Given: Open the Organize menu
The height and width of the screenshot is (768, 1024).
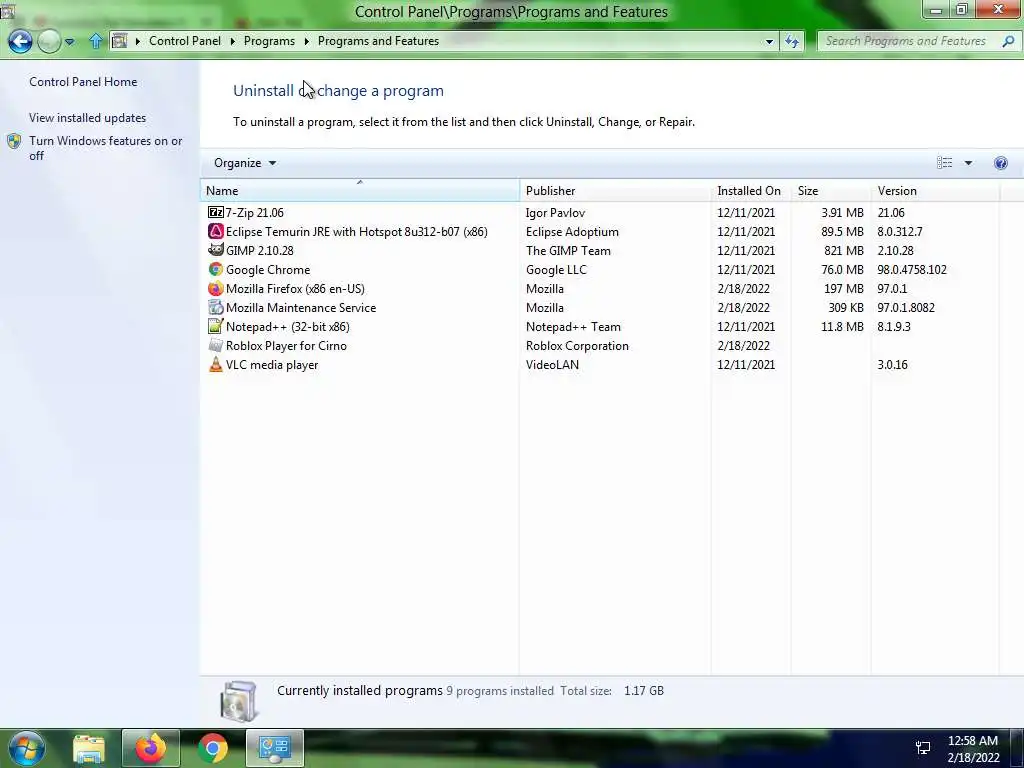Looking at the screenshot, I should tap(245, 163).
